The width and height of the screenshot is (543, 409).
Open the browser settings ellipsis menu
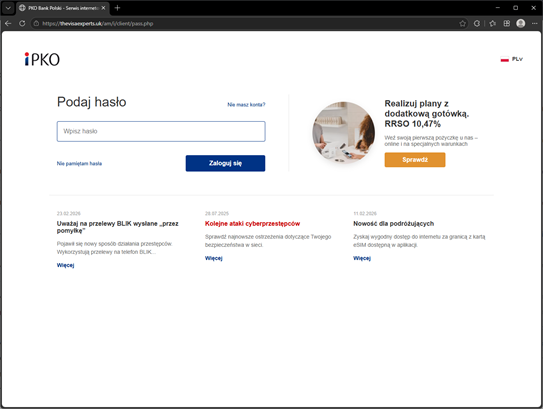pos(535,24)
